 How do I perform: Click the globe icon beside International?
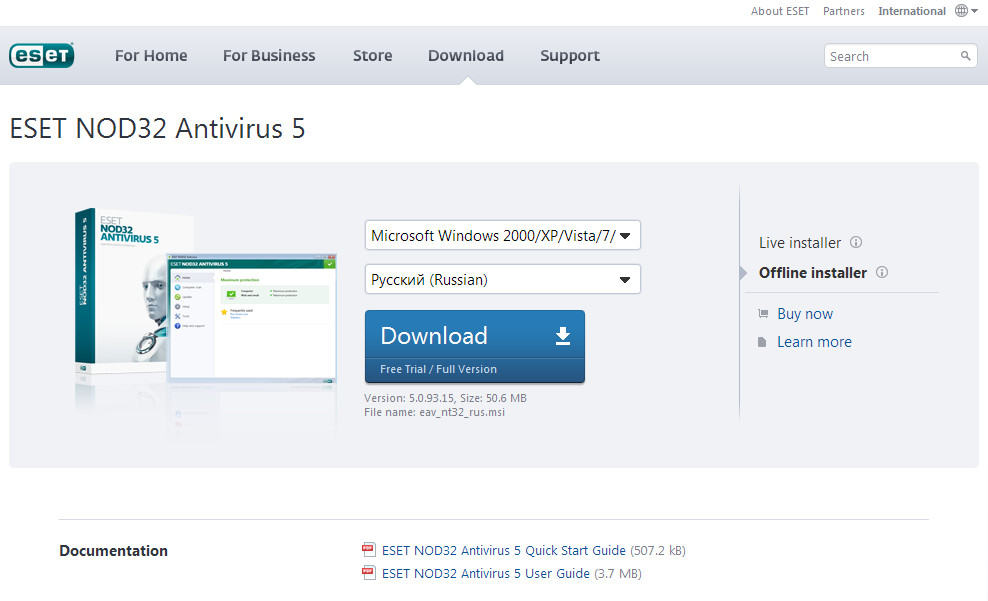[x=962, y=11]
